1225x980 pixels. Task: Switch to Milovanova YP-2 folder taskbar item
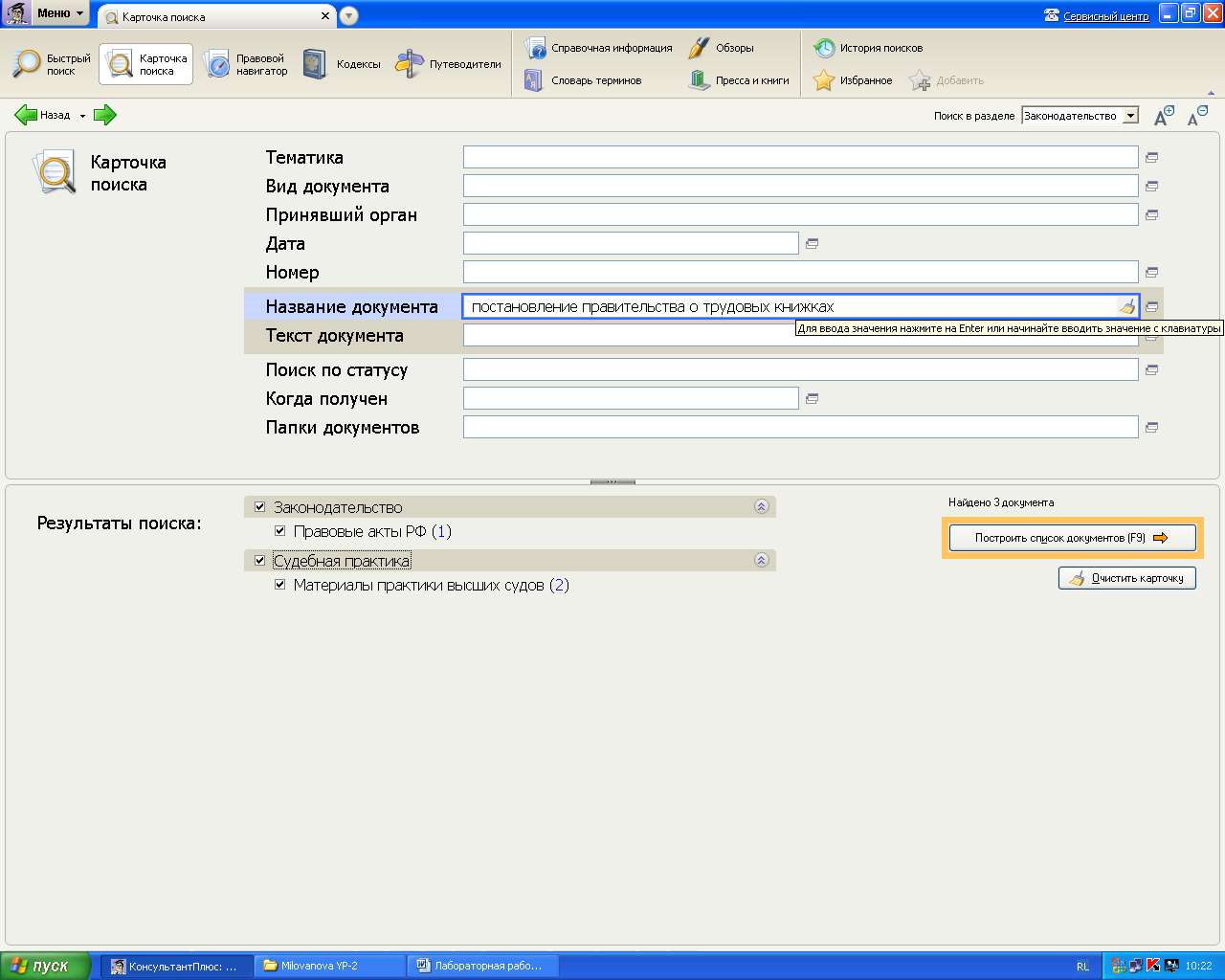[x=330, y=966]
